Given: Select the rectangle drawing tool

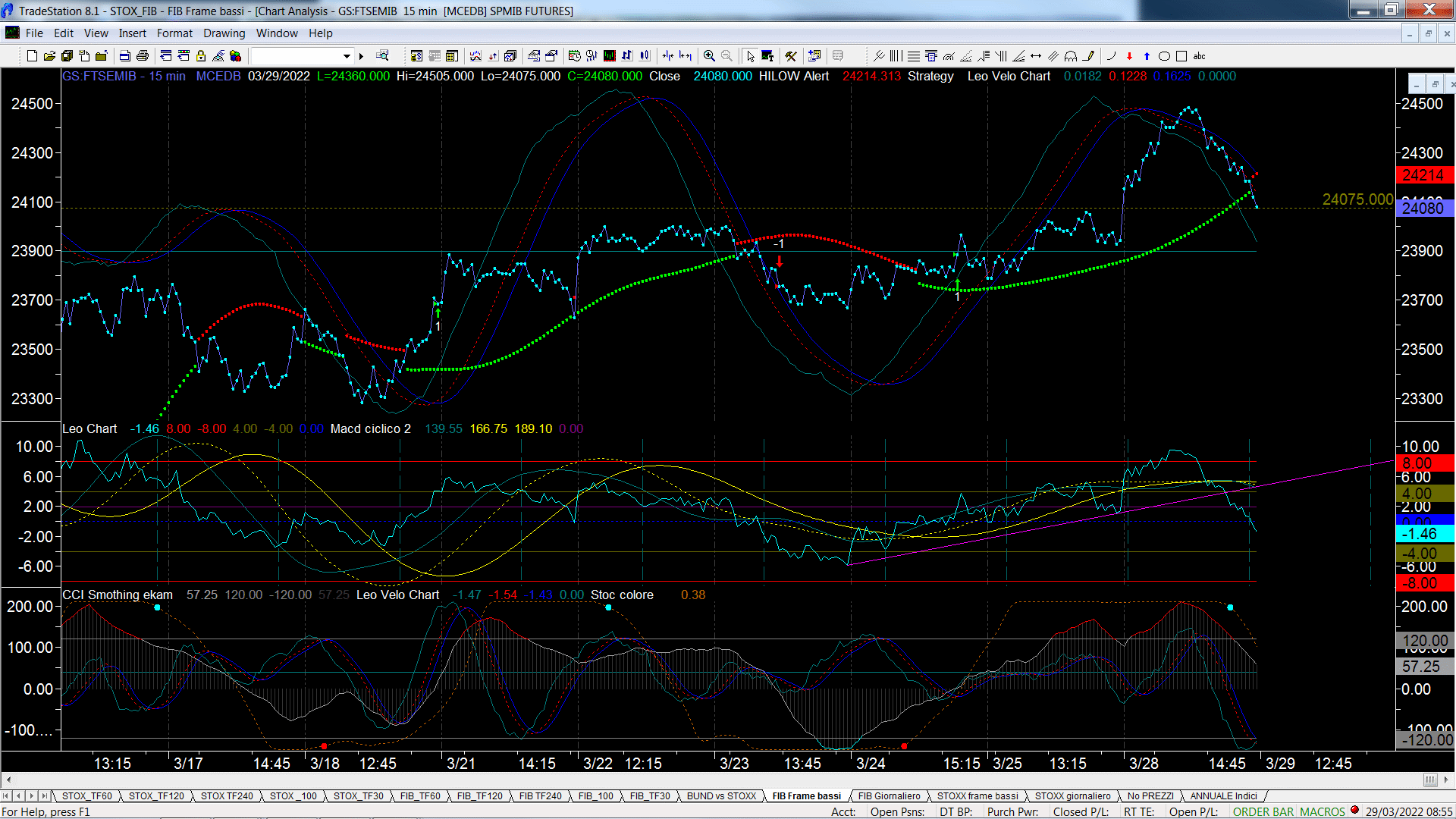Looking at the screenshot, I should point(1181,56).
